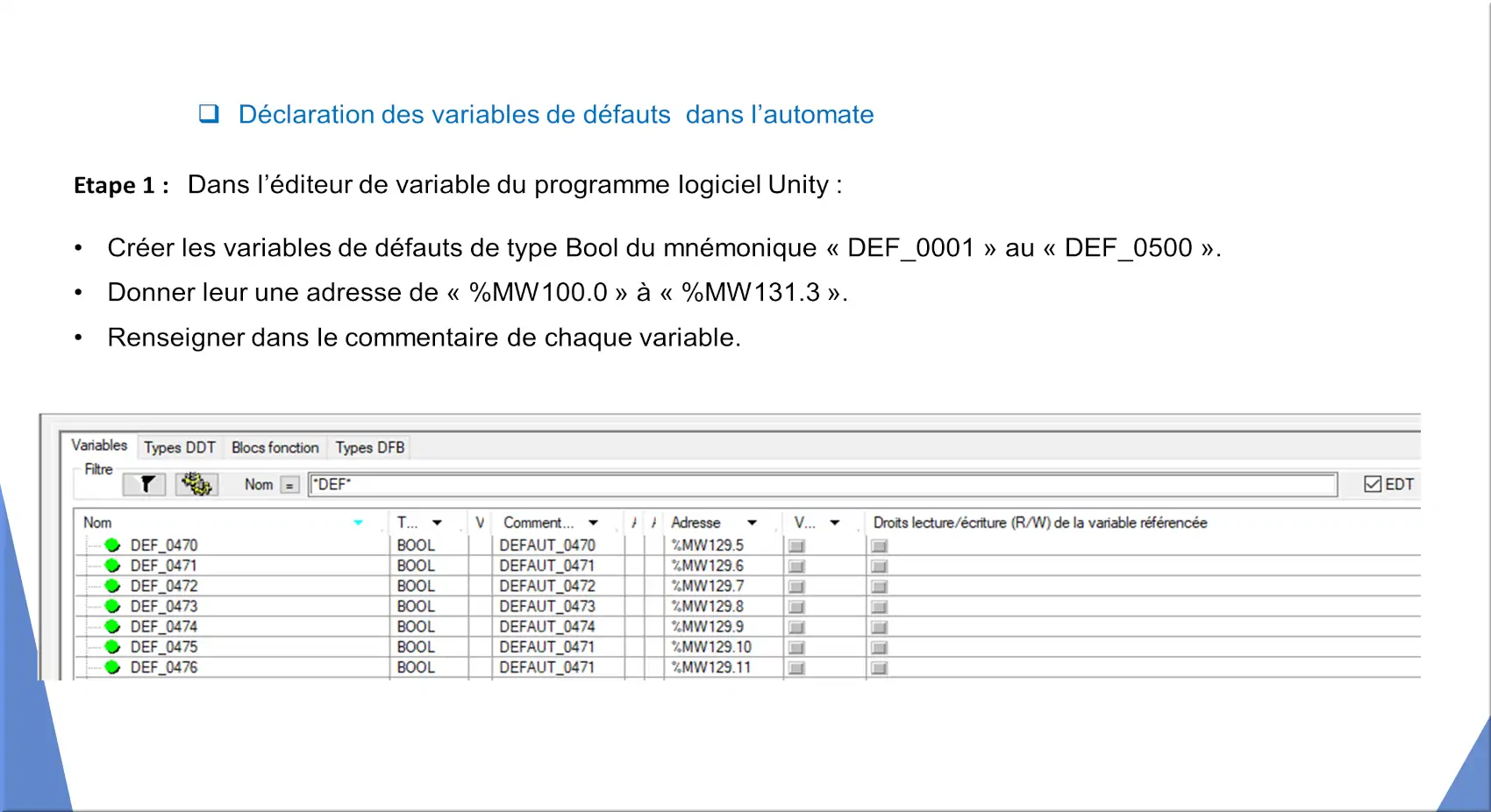Screen dimensions: 1491x812
Task: Select the DEF_0470 variable name
Action: click(x=164, y=545)
